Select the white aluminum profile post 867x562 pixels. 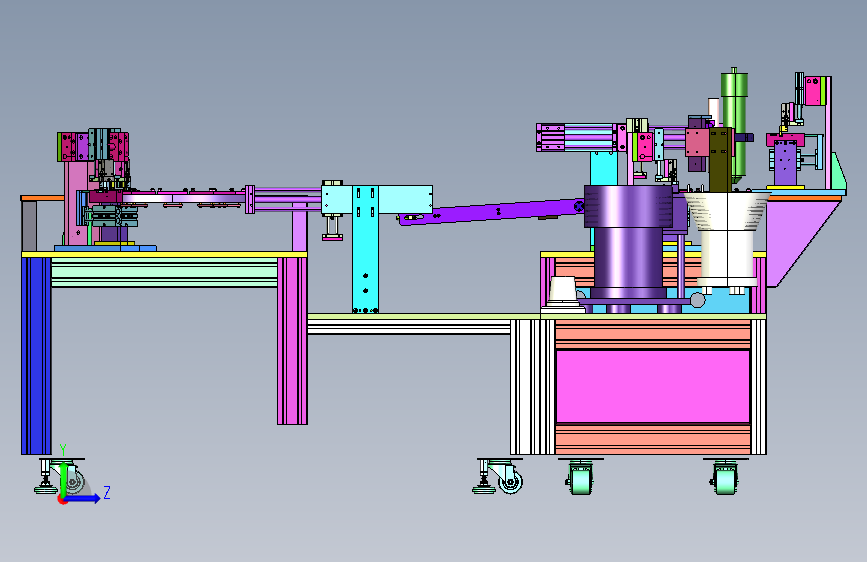point(532,387)
